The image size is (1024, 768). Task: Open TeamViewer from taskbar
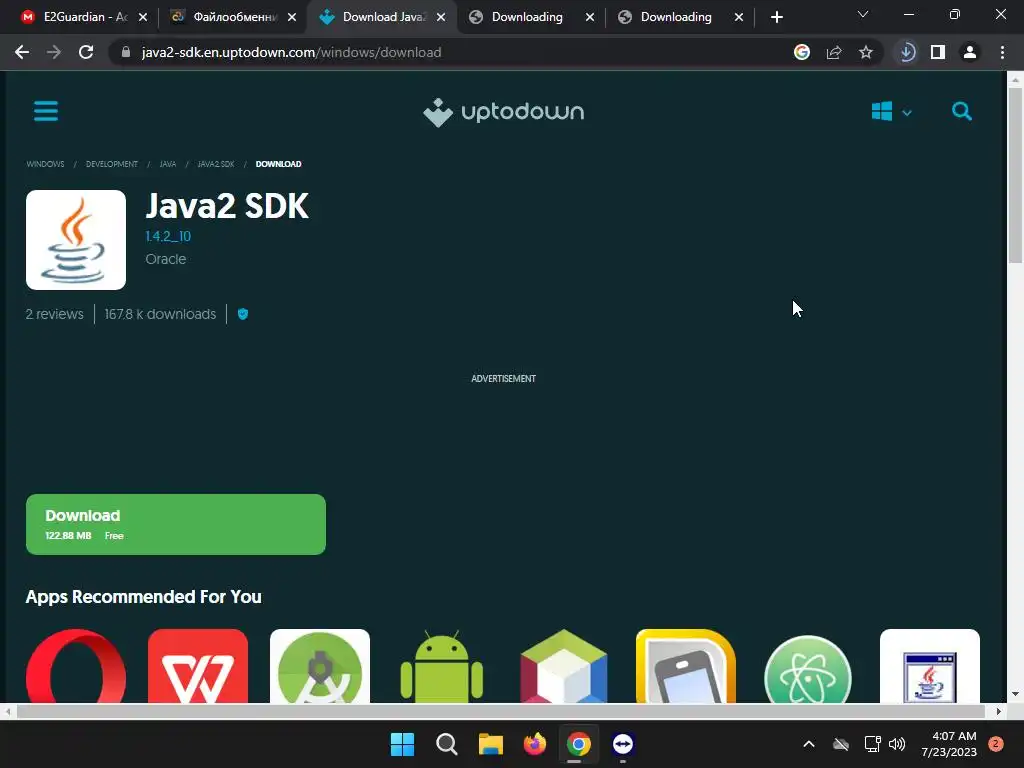tap(623, 744)
